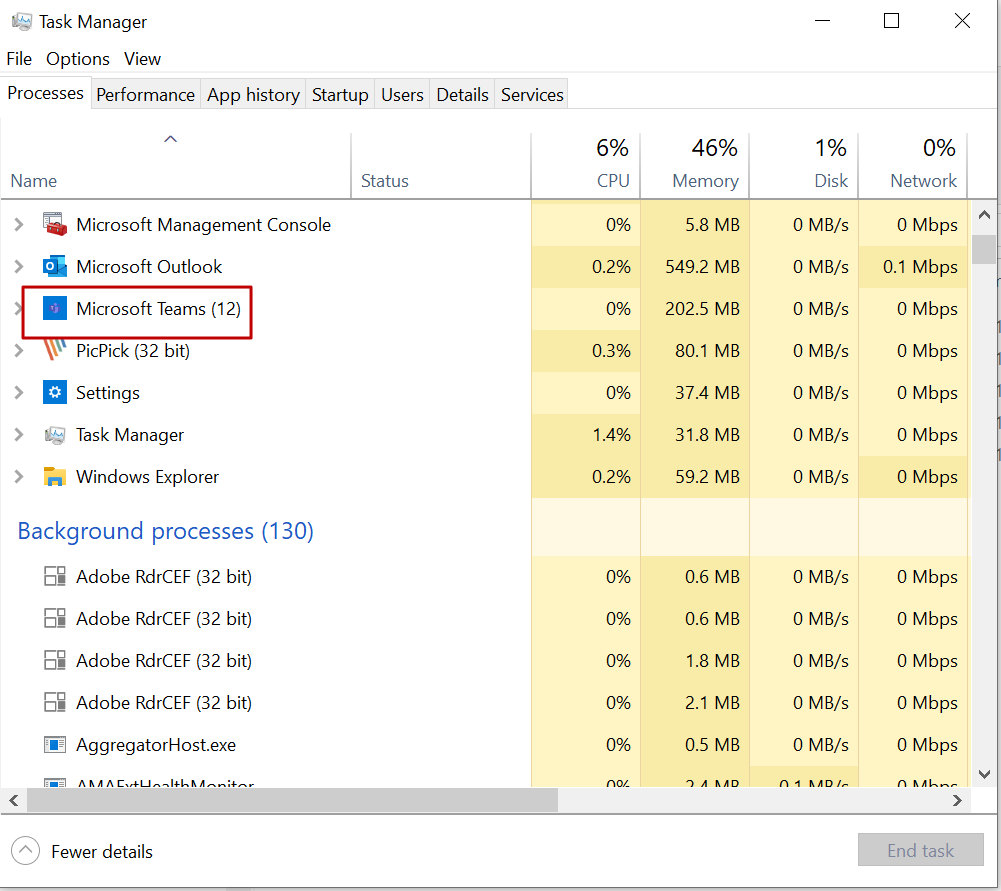Viewport: 1001px width, 891px height.
Task: Click the horizontal scrollbar thumb
Action: [292, 800]
